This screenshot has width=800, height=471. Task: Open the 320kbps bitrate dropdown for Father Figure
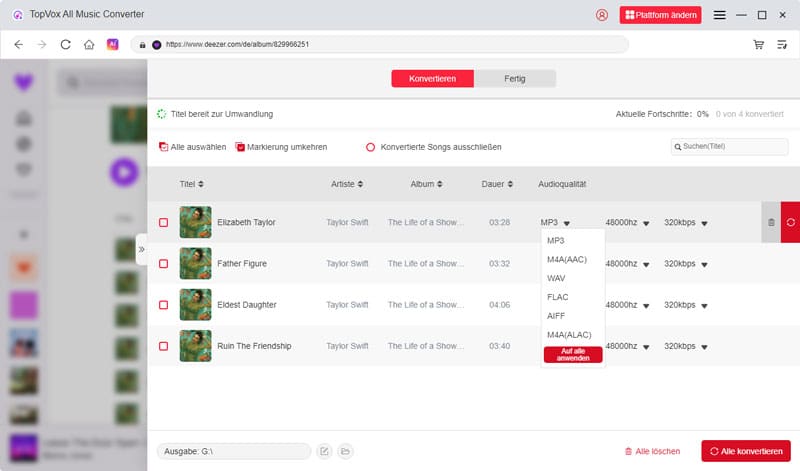[704, 265]
